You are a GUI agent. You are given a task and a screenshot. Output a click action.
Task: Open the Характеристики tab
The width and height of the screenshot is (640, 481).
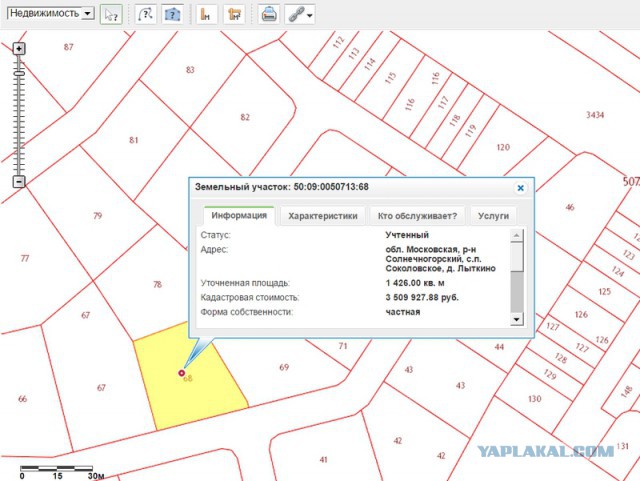[322, 216]
